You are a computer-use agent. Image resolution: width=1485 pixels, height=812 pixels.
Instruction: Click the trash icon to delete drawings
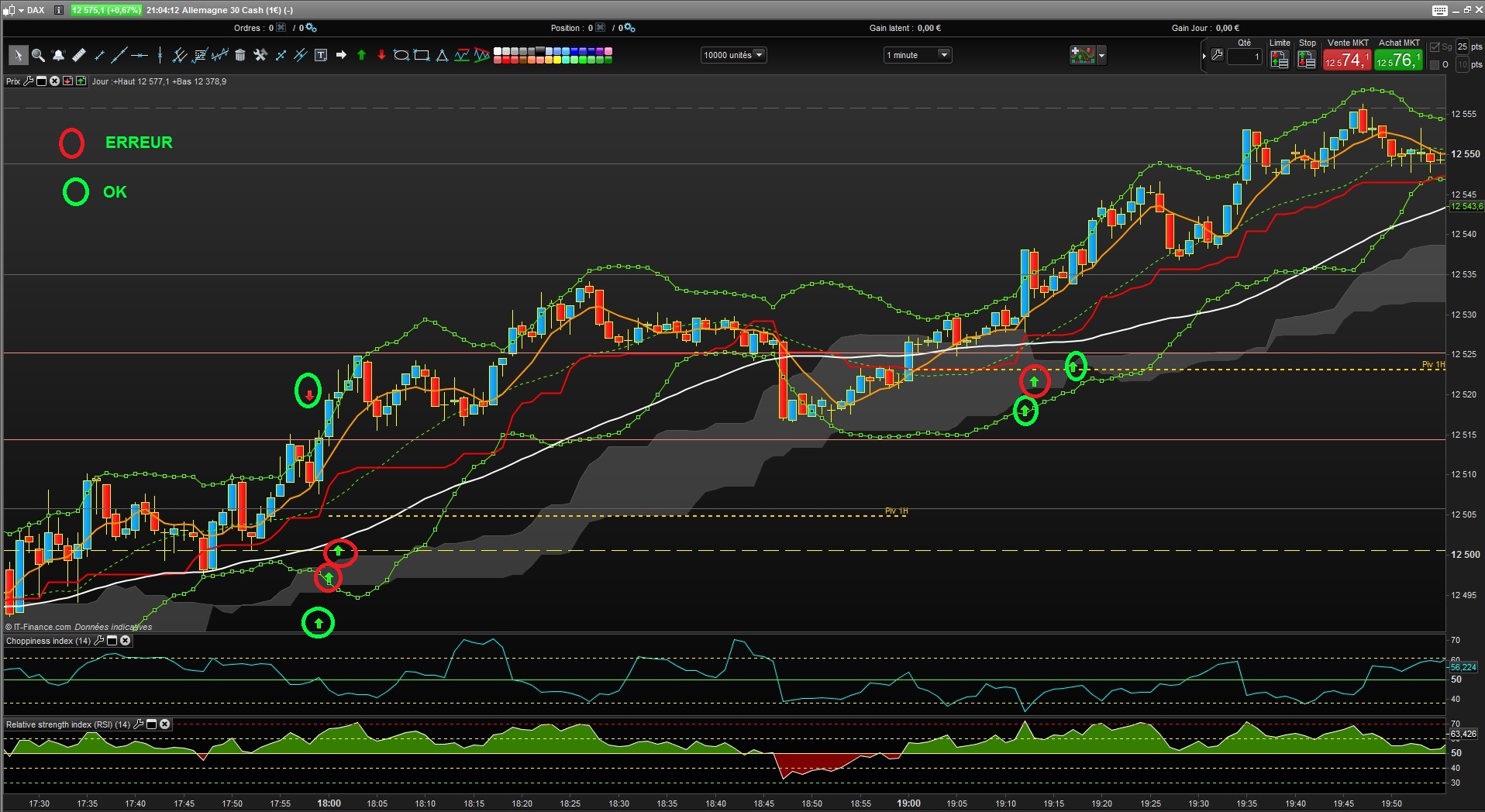239,55
